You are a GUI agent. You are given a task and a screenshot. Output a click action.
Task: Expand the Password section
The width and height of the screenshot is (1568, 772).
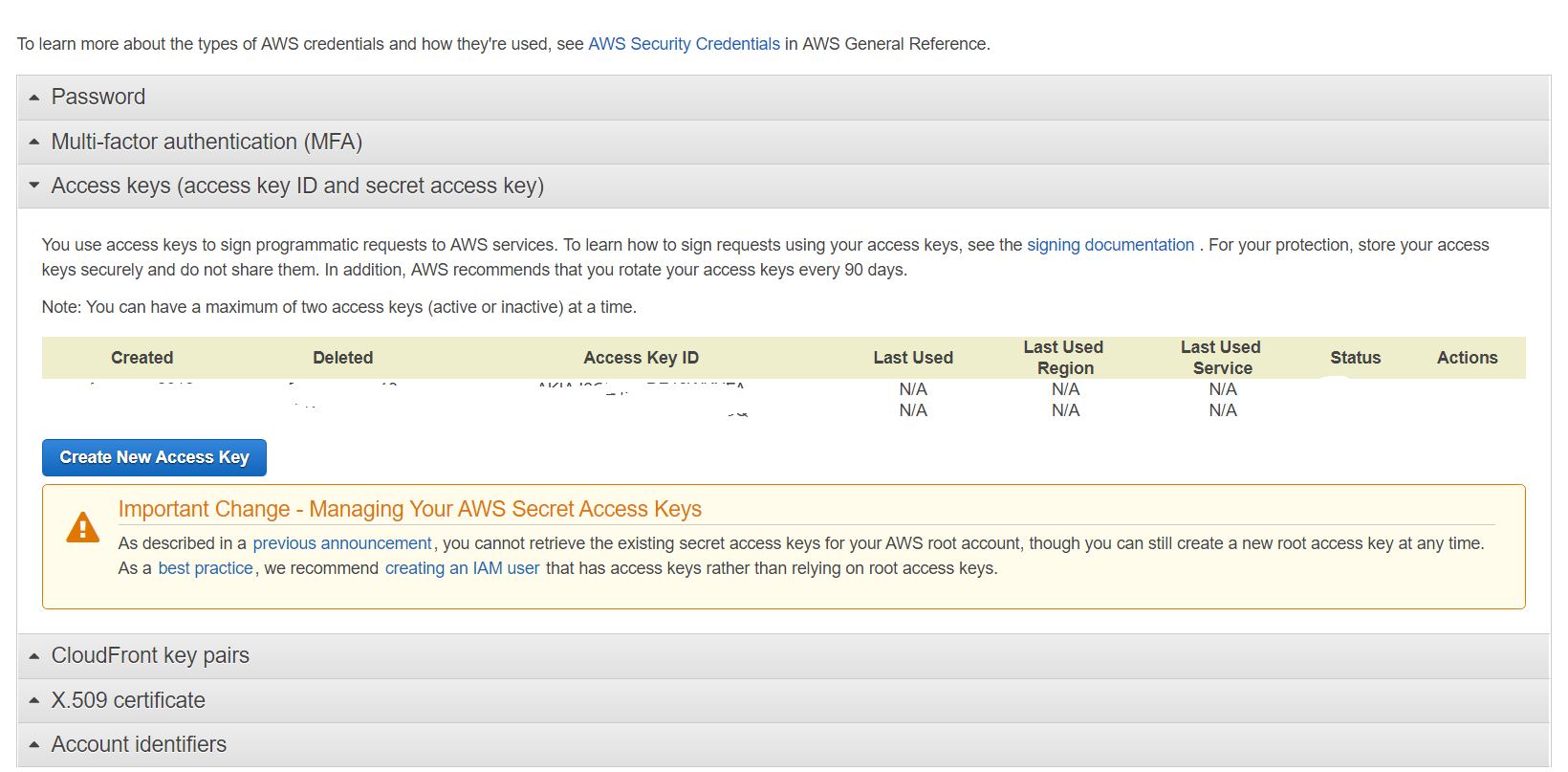point(98,98)
